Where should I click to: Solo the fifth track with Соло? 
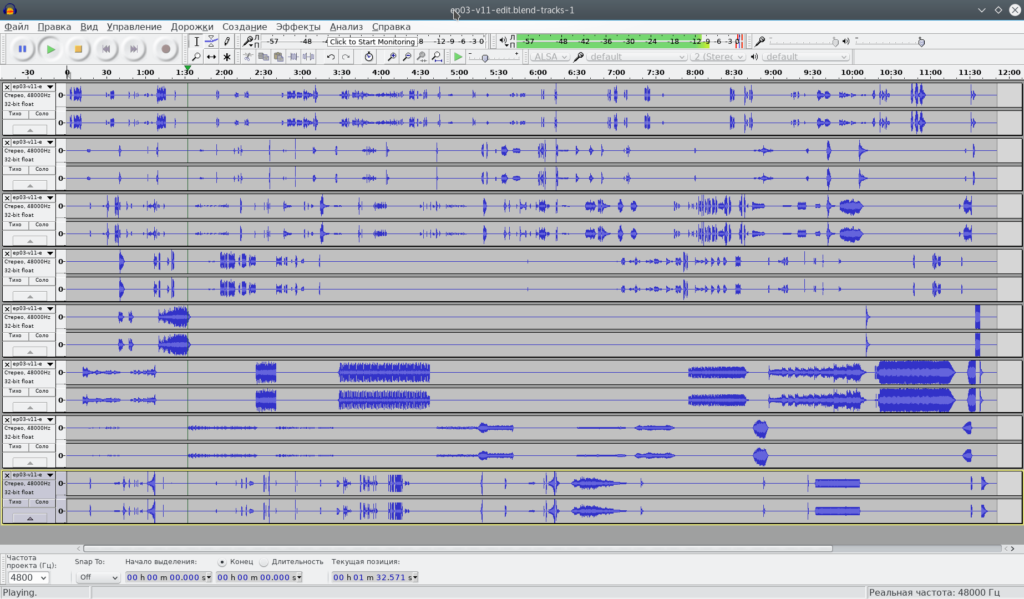pyautogui.click(x=42, y=336)
